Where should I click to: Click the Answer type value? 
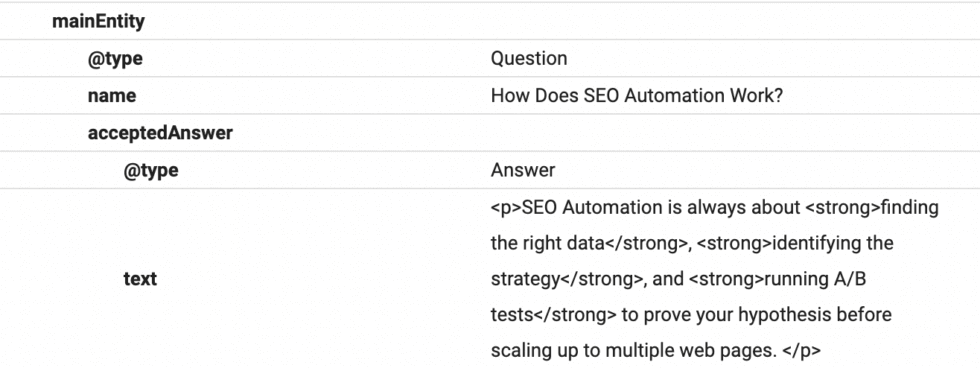pos(522,170)
